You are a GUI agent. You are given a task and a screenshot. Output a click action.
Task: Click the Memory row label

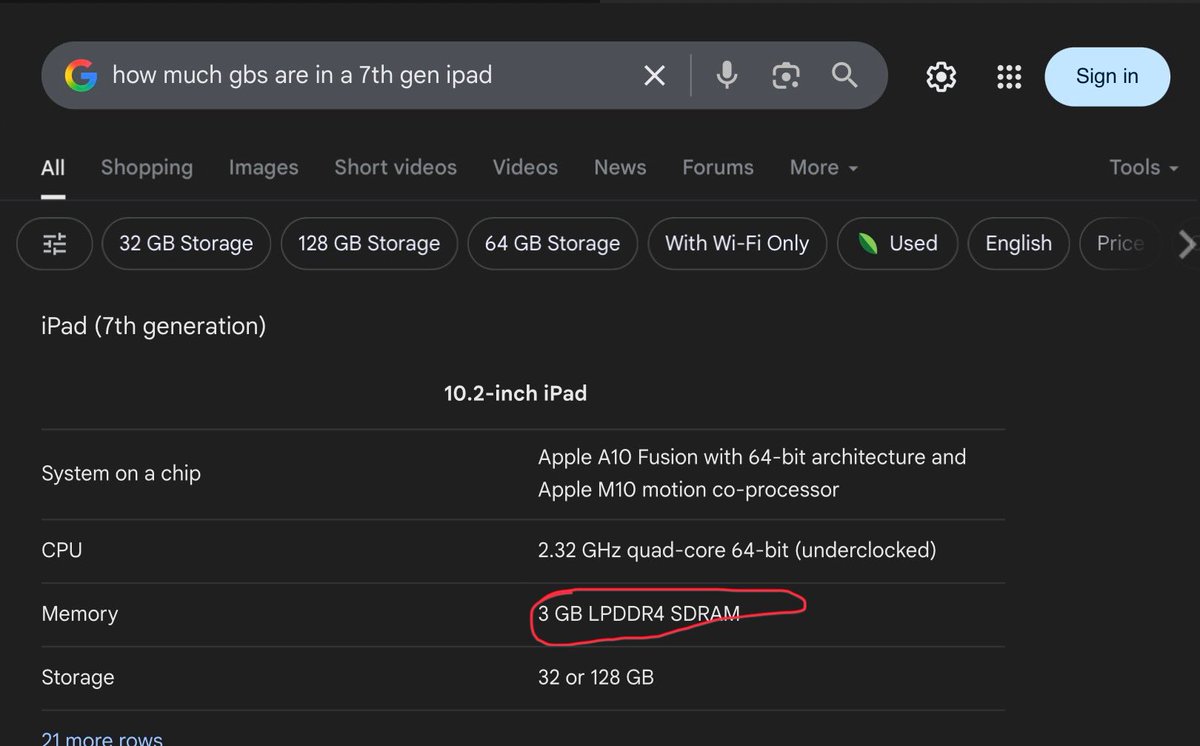click(x=80, y=614)
